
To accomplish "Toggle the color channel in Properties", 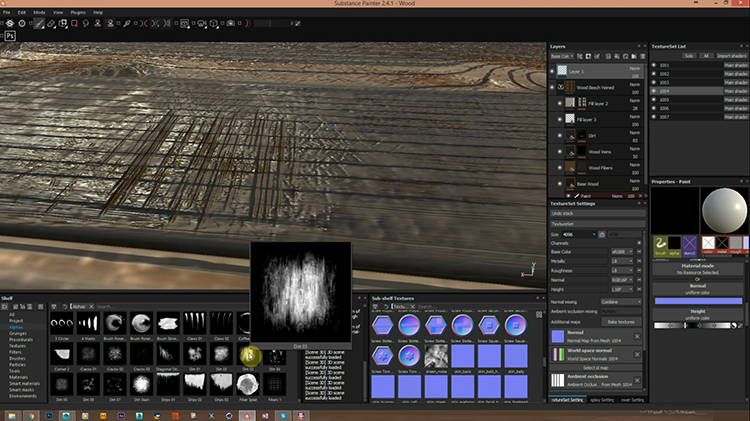I will [x=708, y=243].
